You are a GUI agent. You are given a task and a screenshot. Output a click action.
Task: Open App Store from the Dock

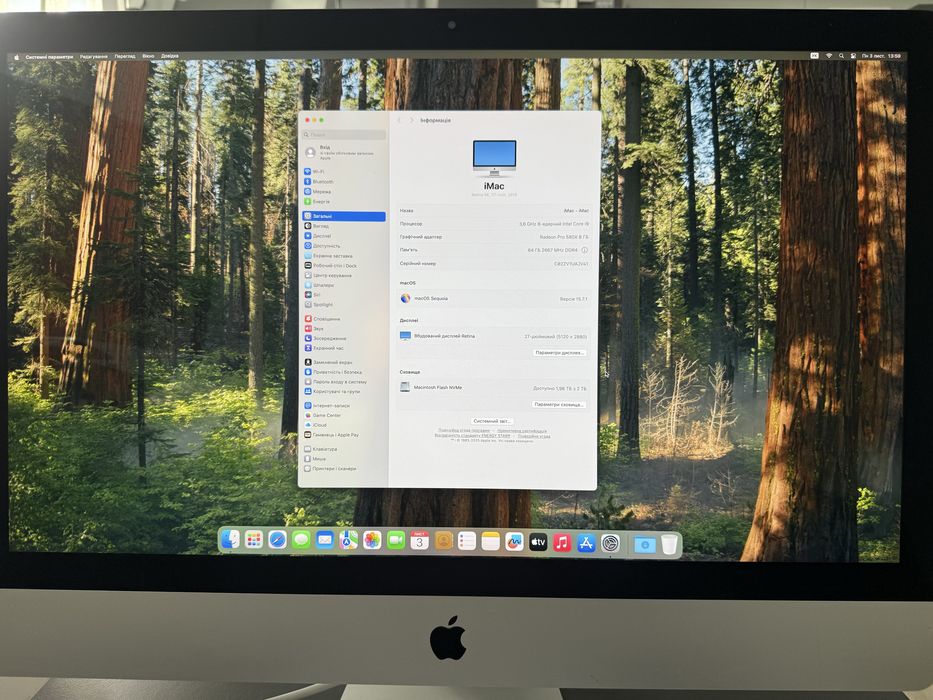click(x=586, y=543)
